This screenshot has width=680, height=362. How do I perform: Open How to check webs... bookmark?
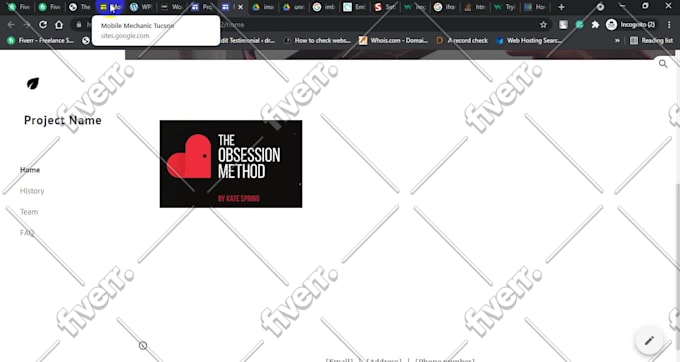coord(317,40)
